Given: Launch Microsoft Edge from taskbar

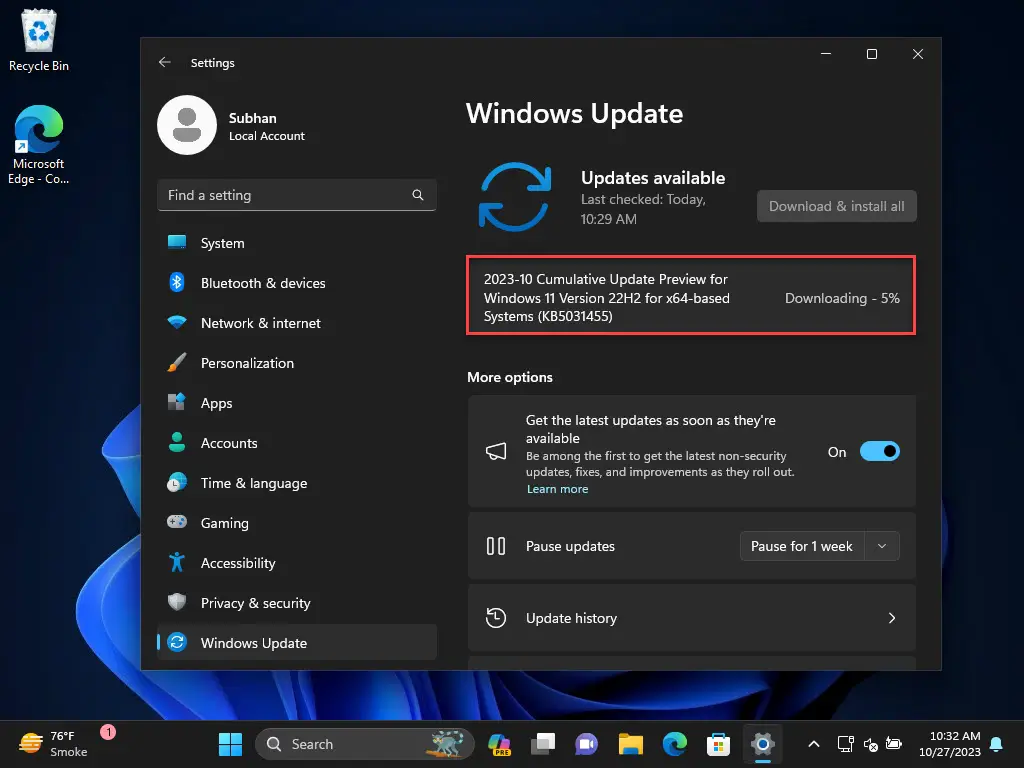Looking at the screenshot, I should point(675,744).
